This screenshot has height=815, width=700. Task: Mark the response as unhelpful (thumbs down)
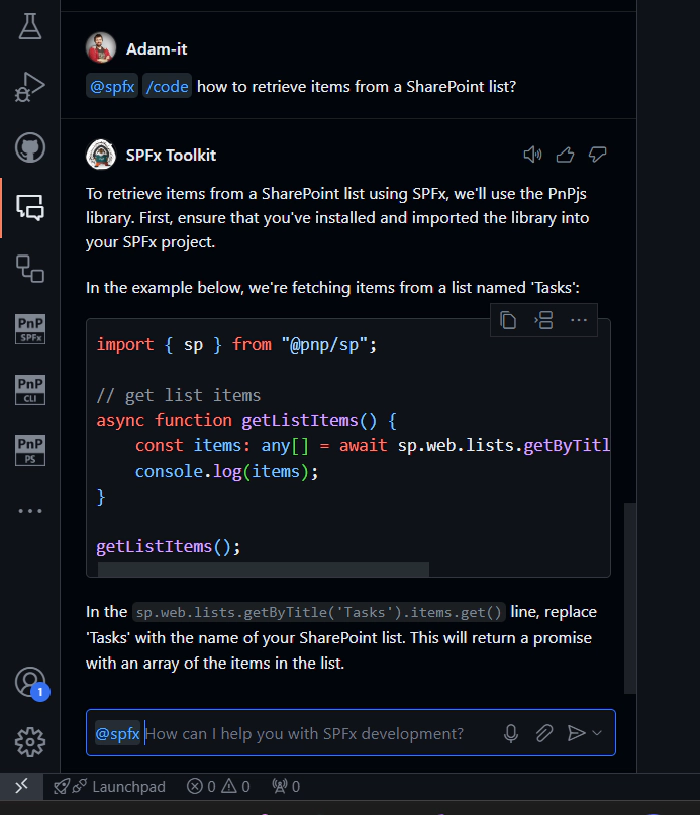[x=598, y=154]
